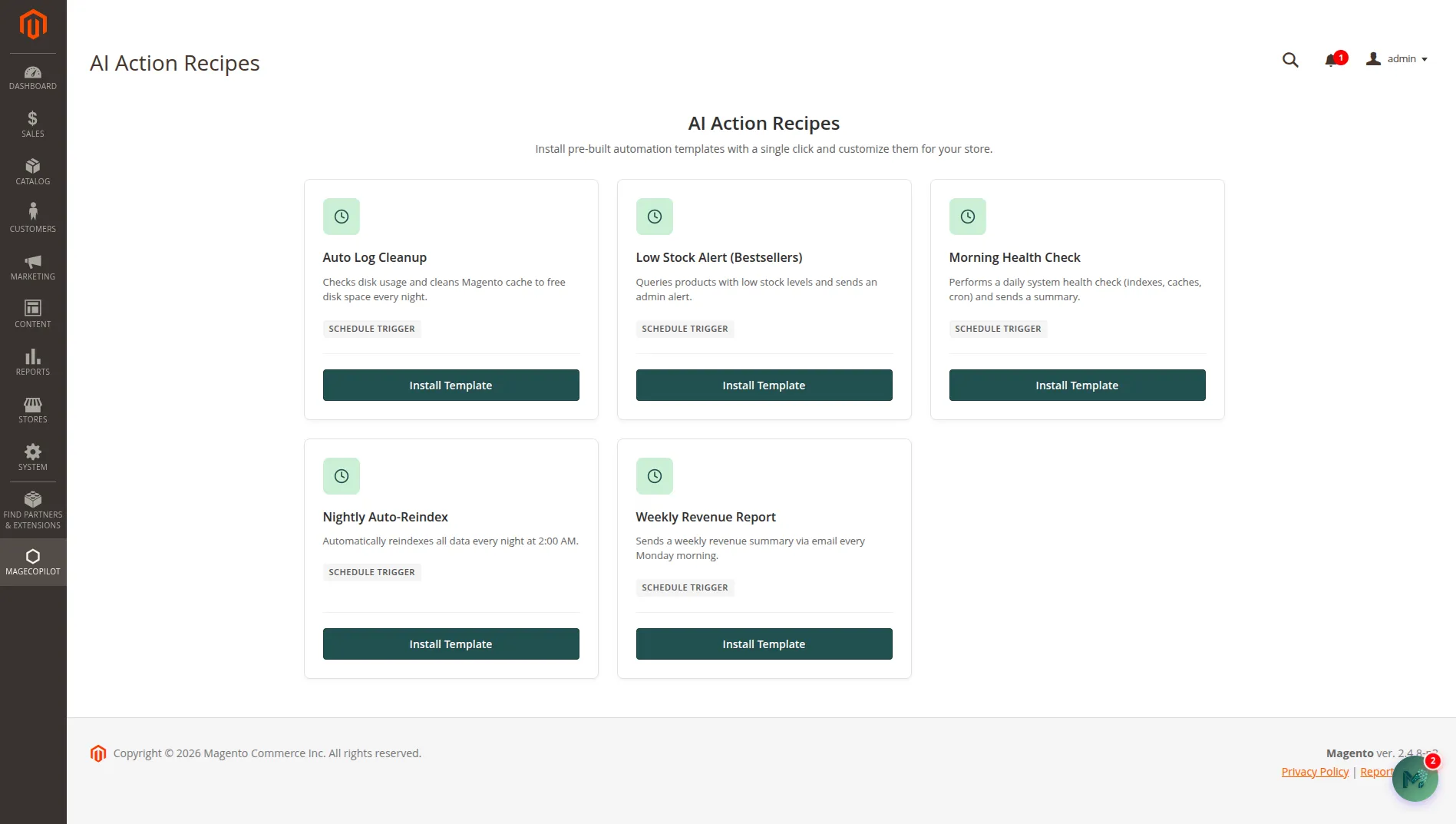The width and height of the screenshot is (1456, 824).
Task: Install the Nightly Auto-Reindex template
Action: tap(451, 644)
